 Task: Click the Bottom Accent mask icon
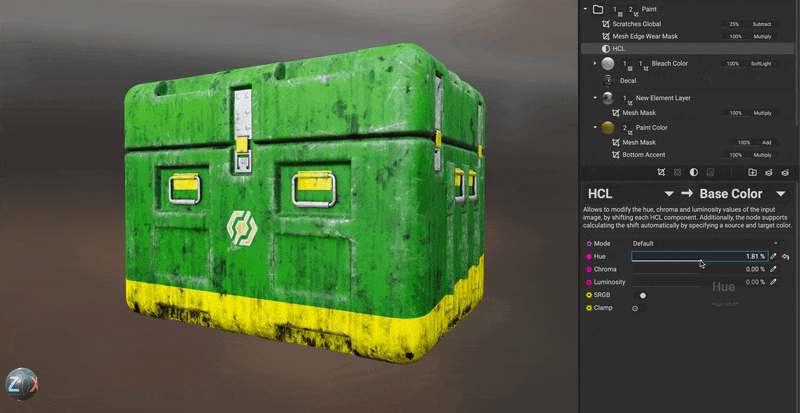(x=616, y=155)
